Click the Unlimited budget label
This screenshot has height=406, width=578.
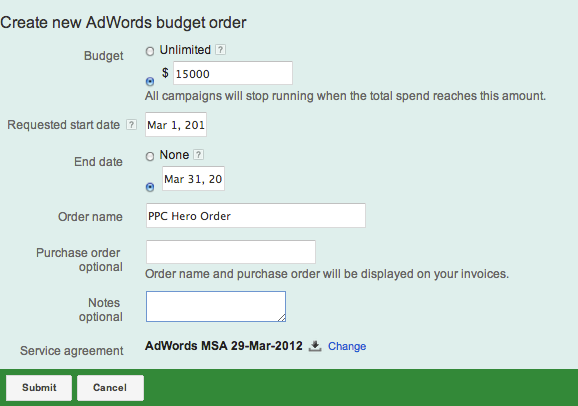[x=185, y=50]
